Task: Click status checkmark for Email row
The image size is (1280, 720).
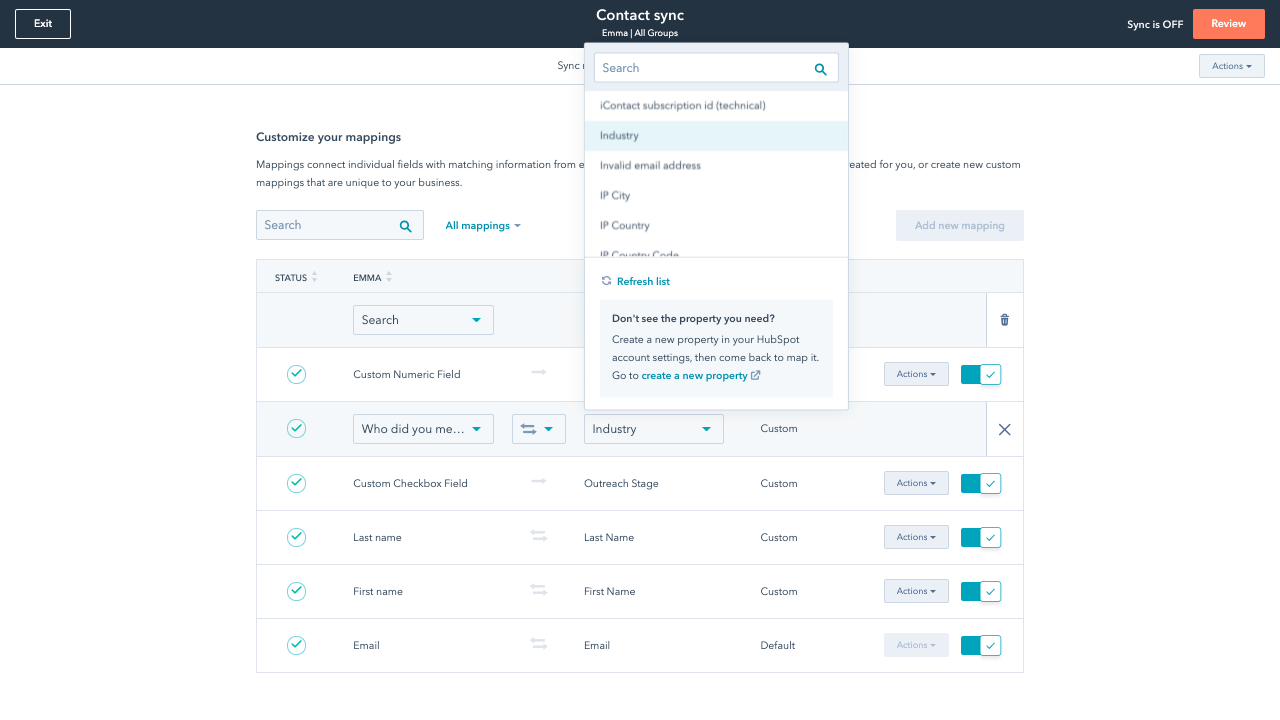Action: coord(296,645)
